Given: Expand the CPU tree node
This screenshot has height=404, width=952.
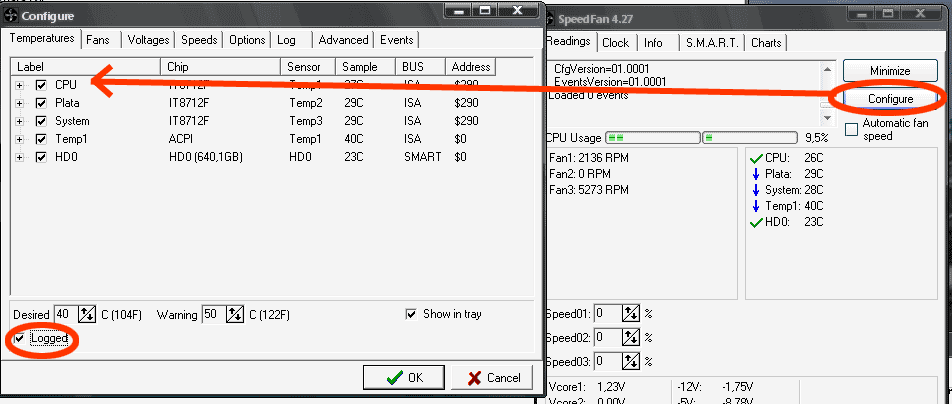Looking at the screenshot, I should click(x=19, y=85).
